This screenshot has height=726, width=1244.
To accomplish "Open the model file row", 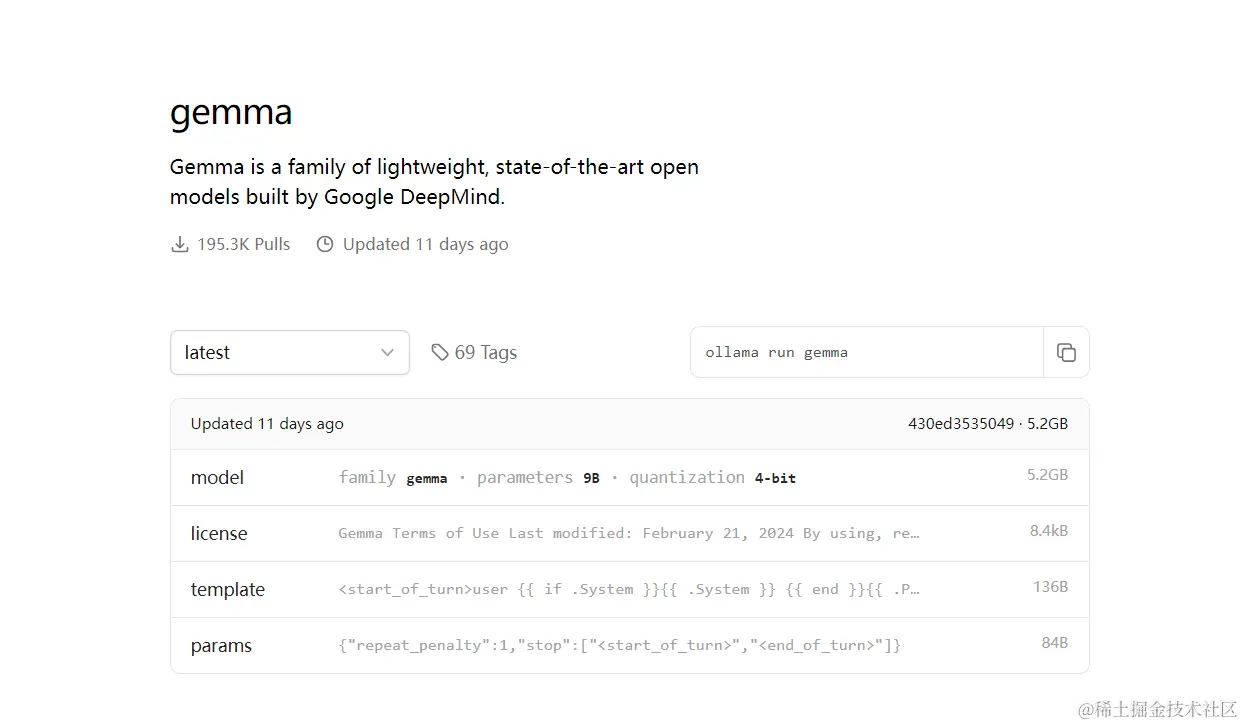I will pos(217,478).
